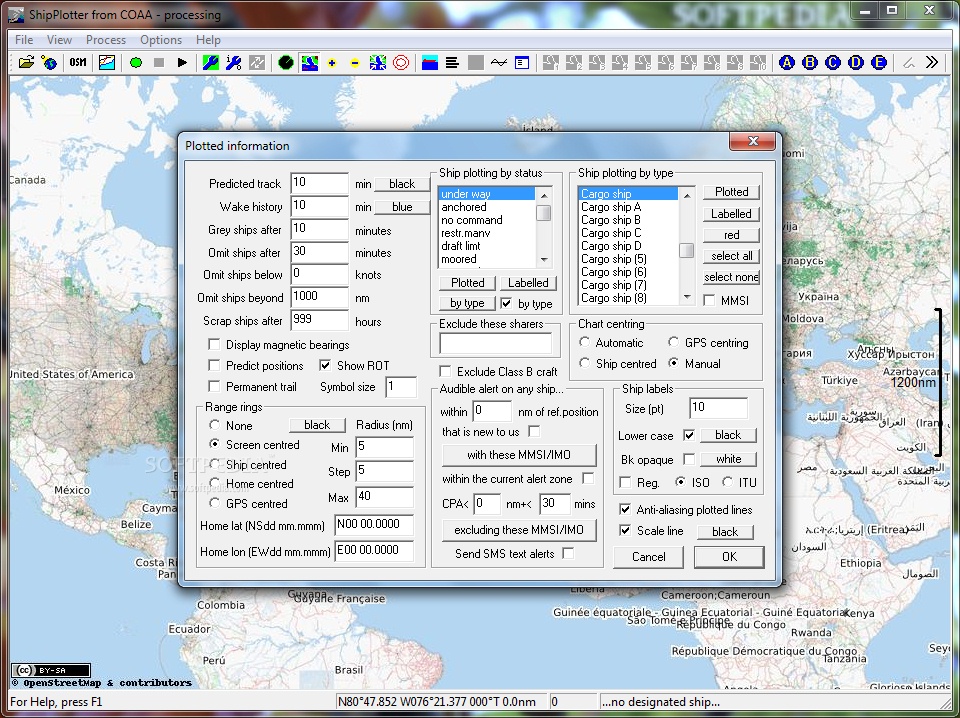Image resolution: width=960 pixels, height=718 pixels.
Task: Click the Cancel button
Action: [x=648, y=556]
